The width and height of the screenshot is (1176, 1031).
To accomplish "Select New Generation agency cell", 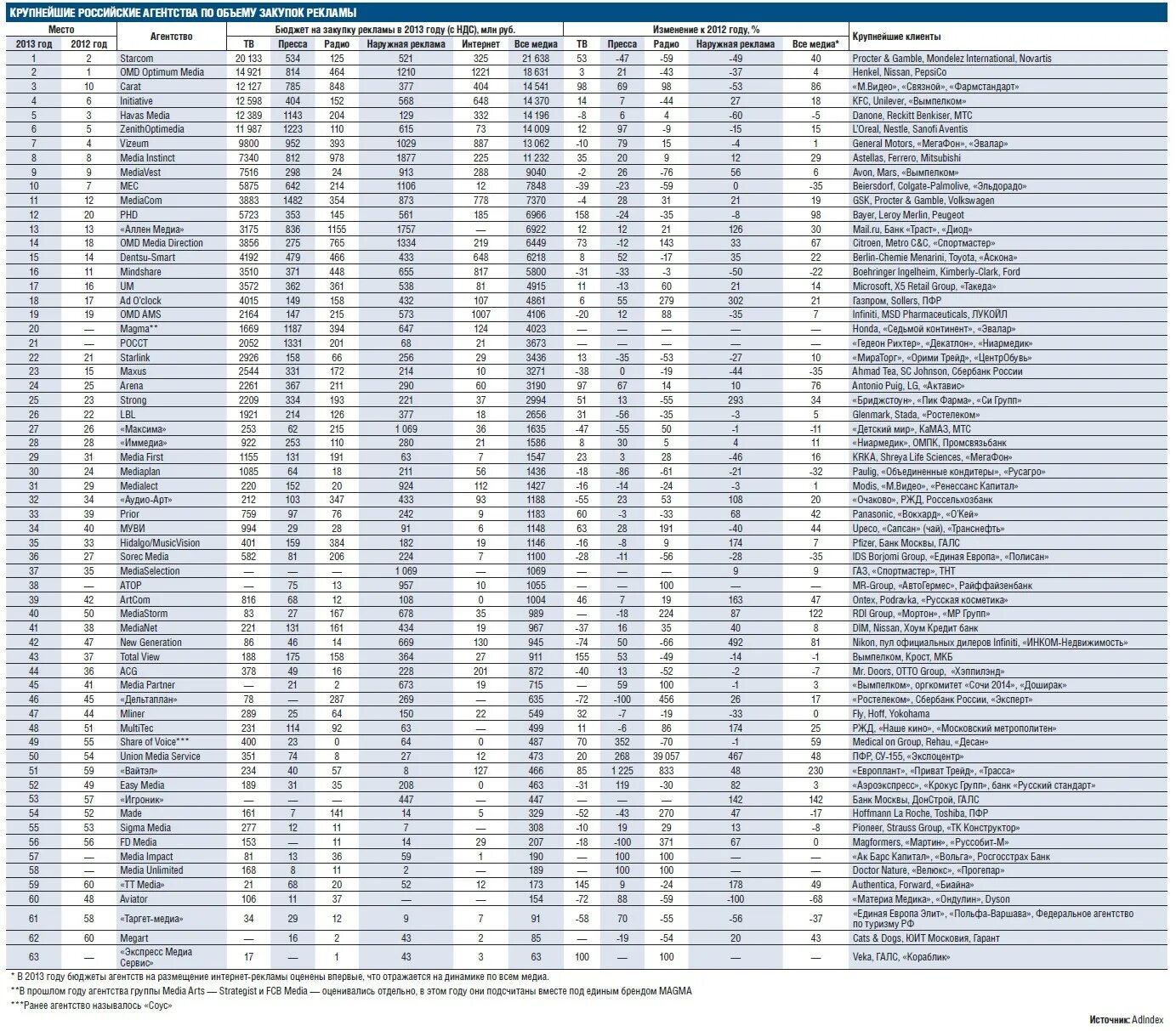I will pos(151,643).
